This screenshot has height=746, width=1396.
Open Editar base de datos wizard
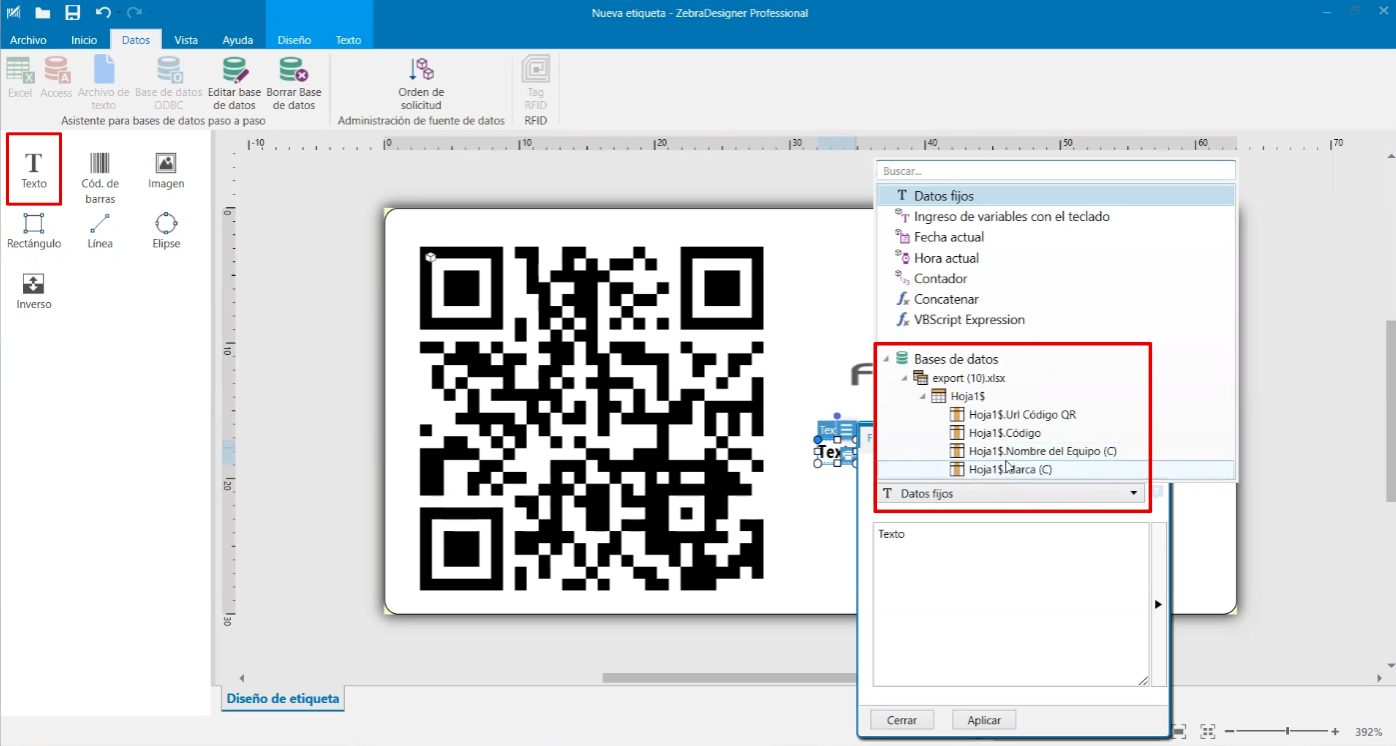tap(235, 83)
